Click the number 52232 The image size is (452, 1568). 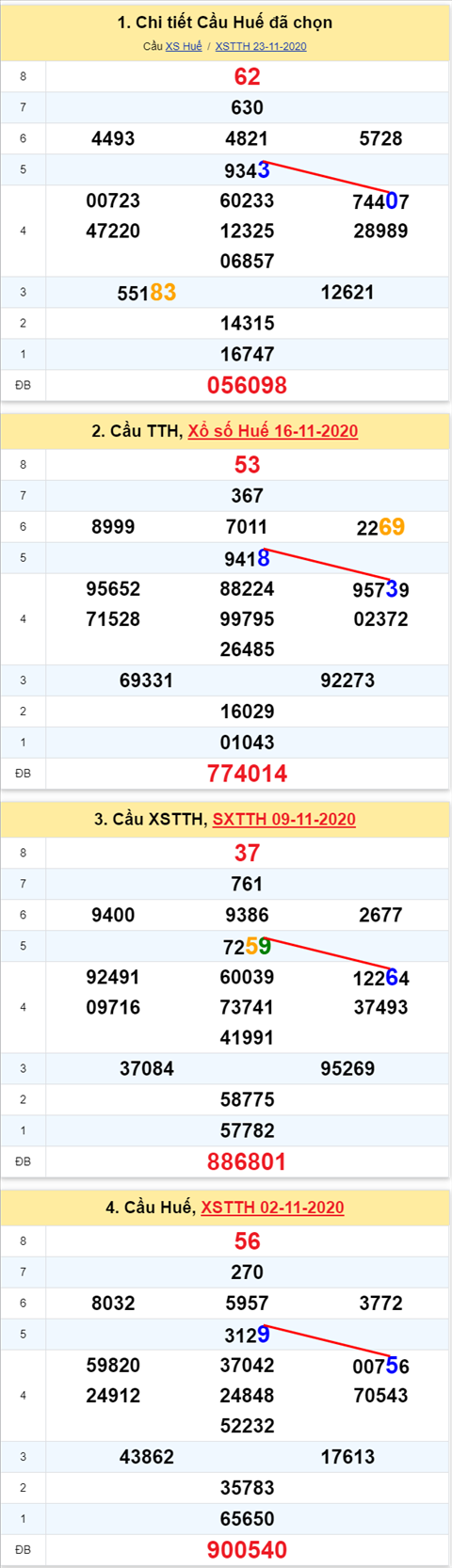click(247, 1427)
